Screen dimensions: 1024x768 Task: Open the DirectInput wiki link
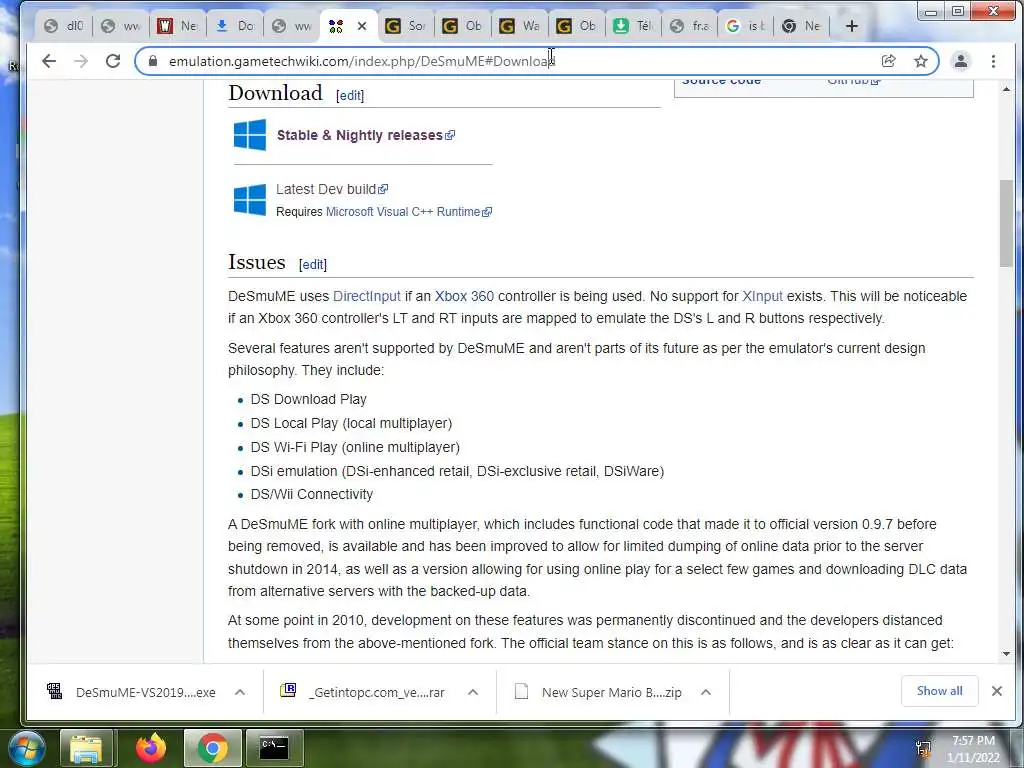pyautogui.click(x=366, y=296)
